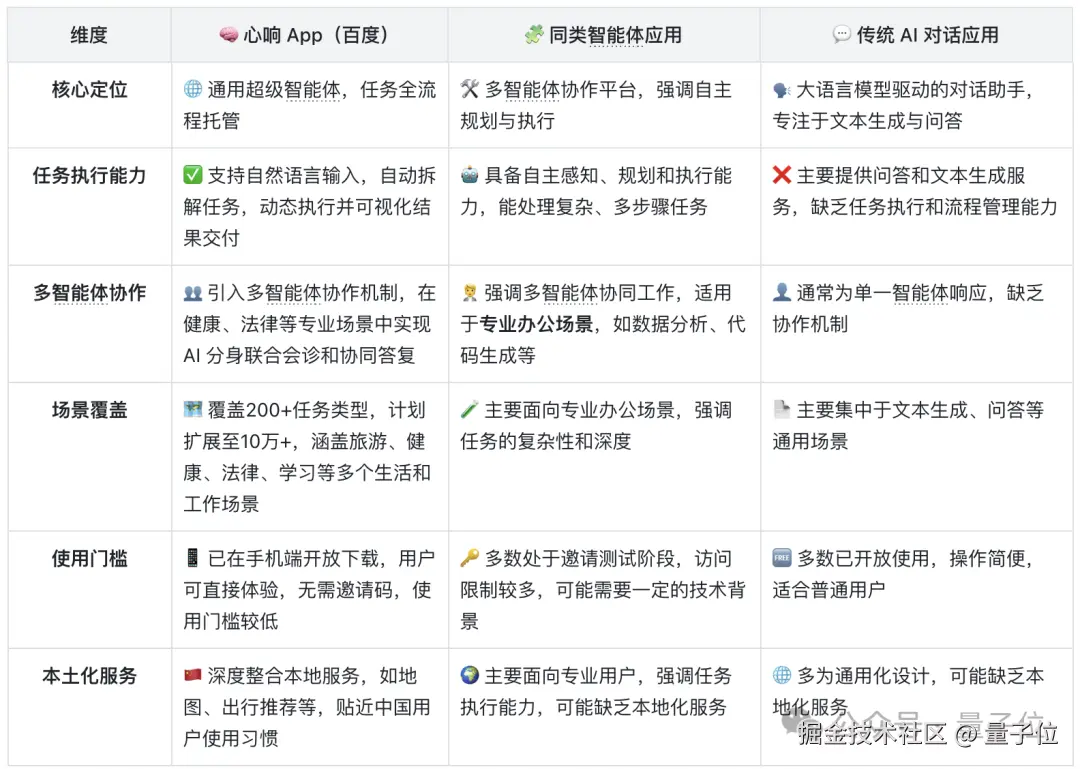Click the globe icon before 多为通用化设计
1080x769 pixels.
(782, 675)
